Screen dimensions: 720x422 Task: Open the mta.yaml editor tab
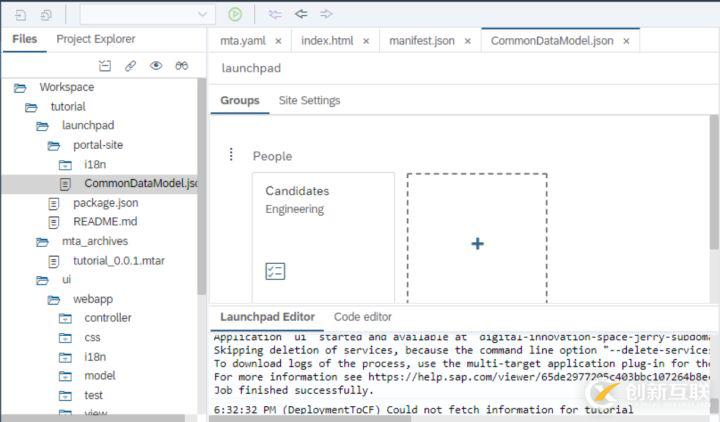242,41
